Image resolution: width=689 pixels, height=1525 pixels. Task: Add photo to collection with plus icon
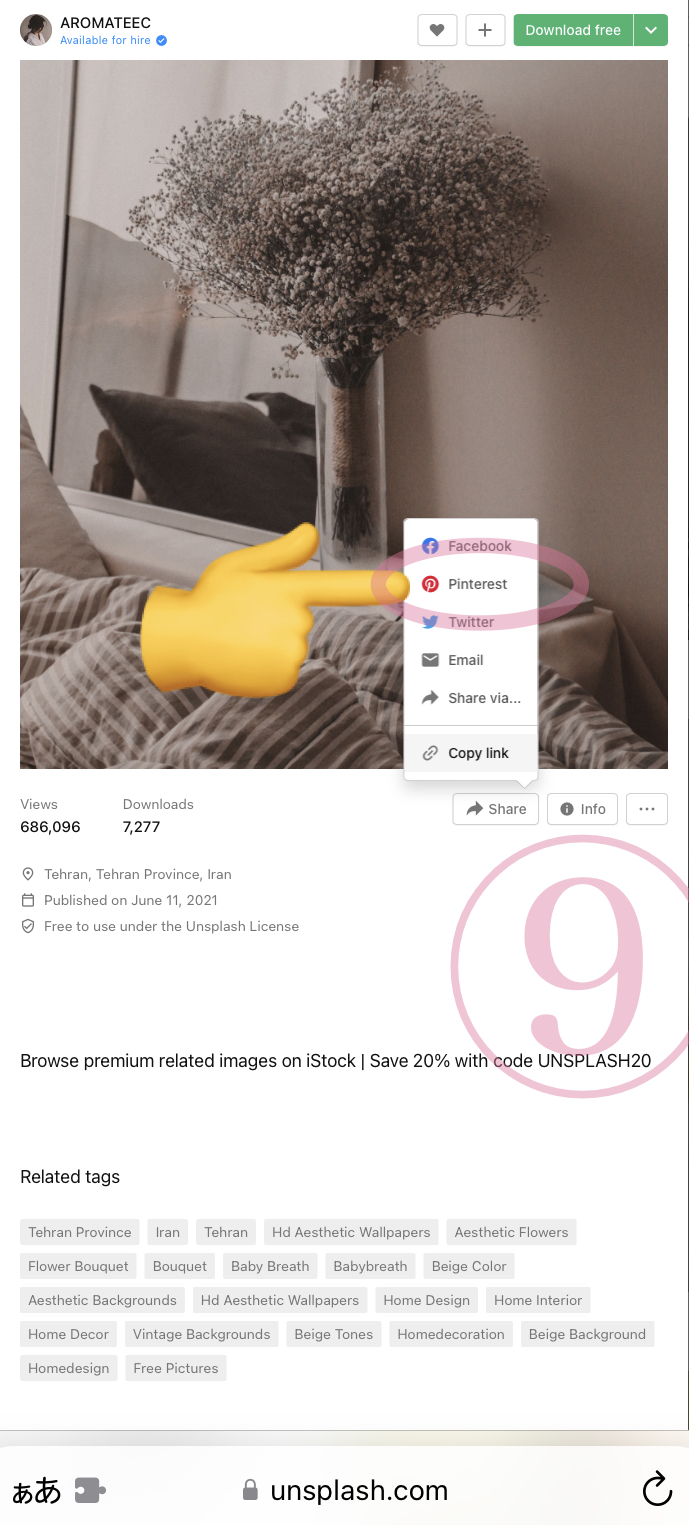pyautogui.click(x=485, y=30)
